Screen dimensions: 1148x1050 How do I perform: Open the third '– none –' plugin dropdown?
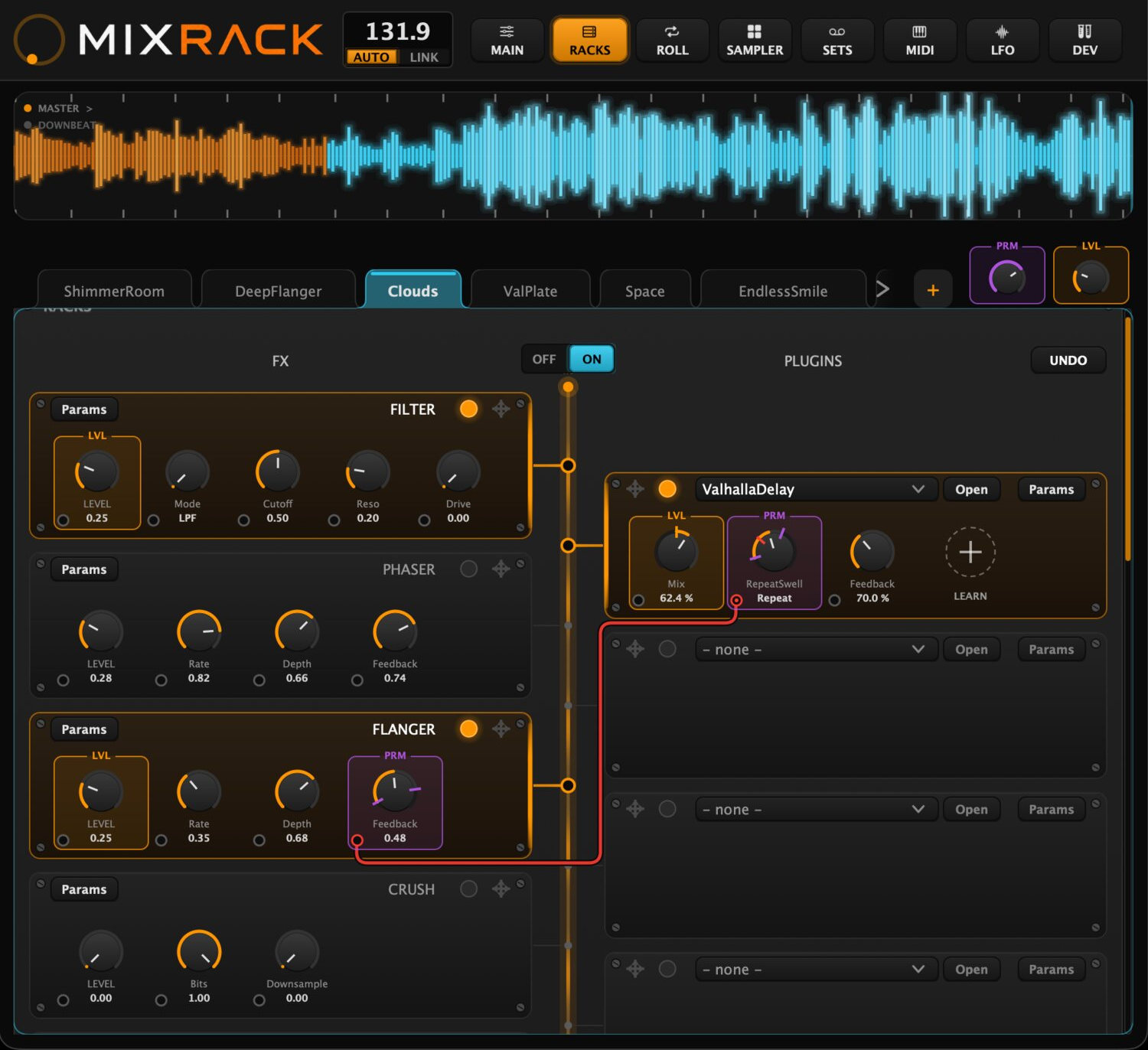816,969
